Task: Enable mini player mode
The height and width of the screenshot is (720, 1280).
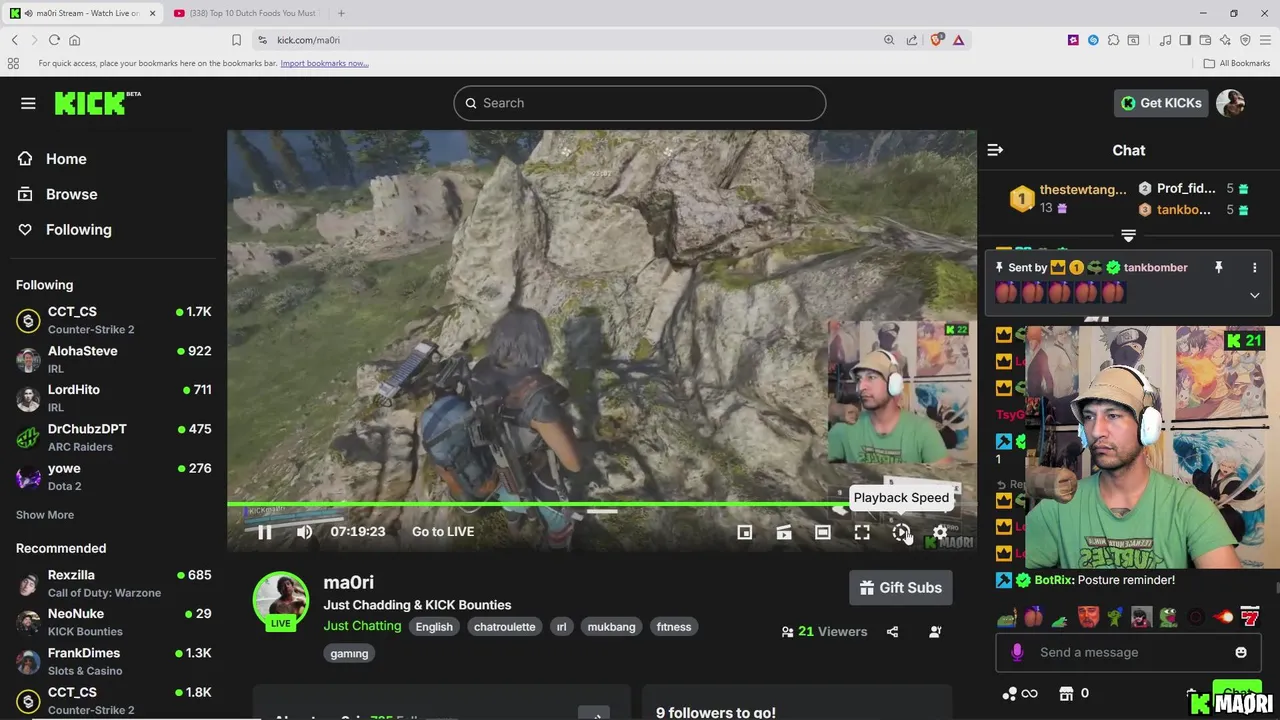Action: 745,532
